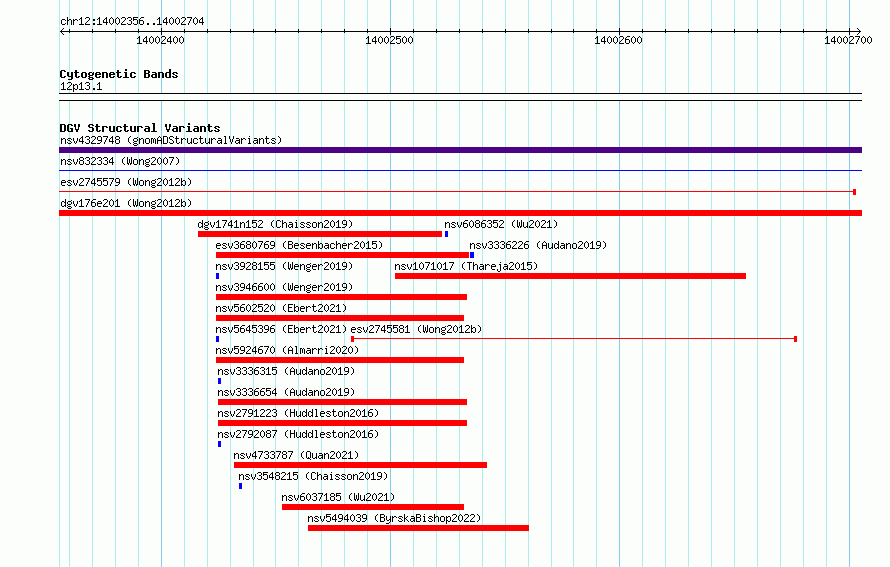Select the dgv176e201 (Wong2012b) label
890x567 pixels.
tap(126, 203)
